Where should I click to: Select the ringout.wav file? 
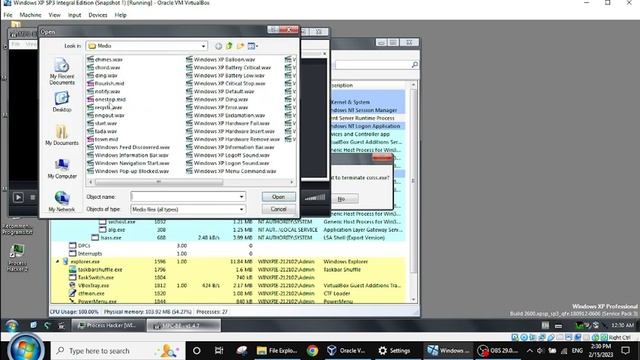coord(106,115)
